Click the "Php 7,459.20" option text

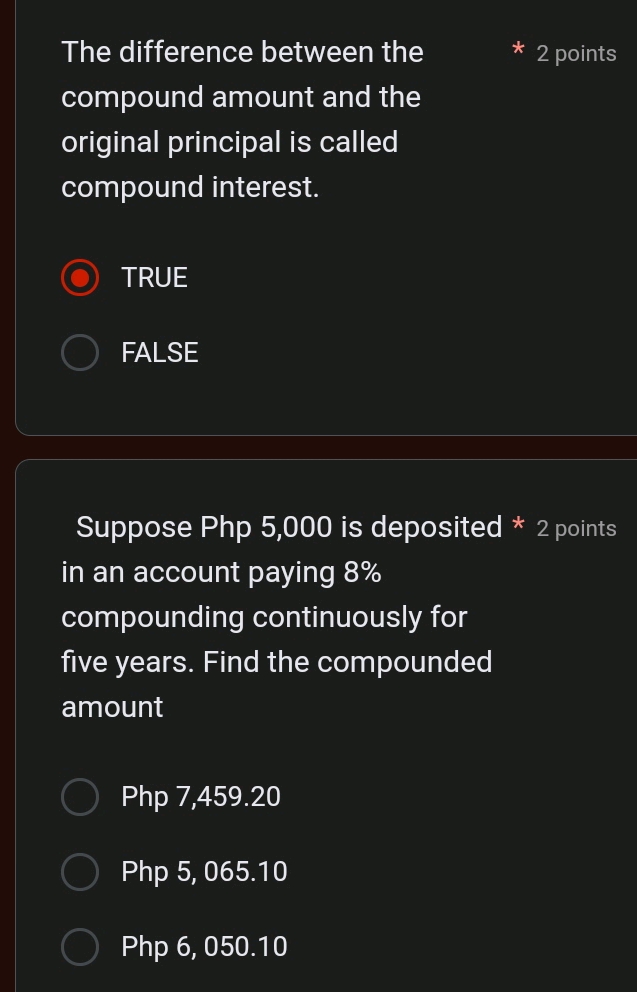pyautogui.click(x=201, y=798)
